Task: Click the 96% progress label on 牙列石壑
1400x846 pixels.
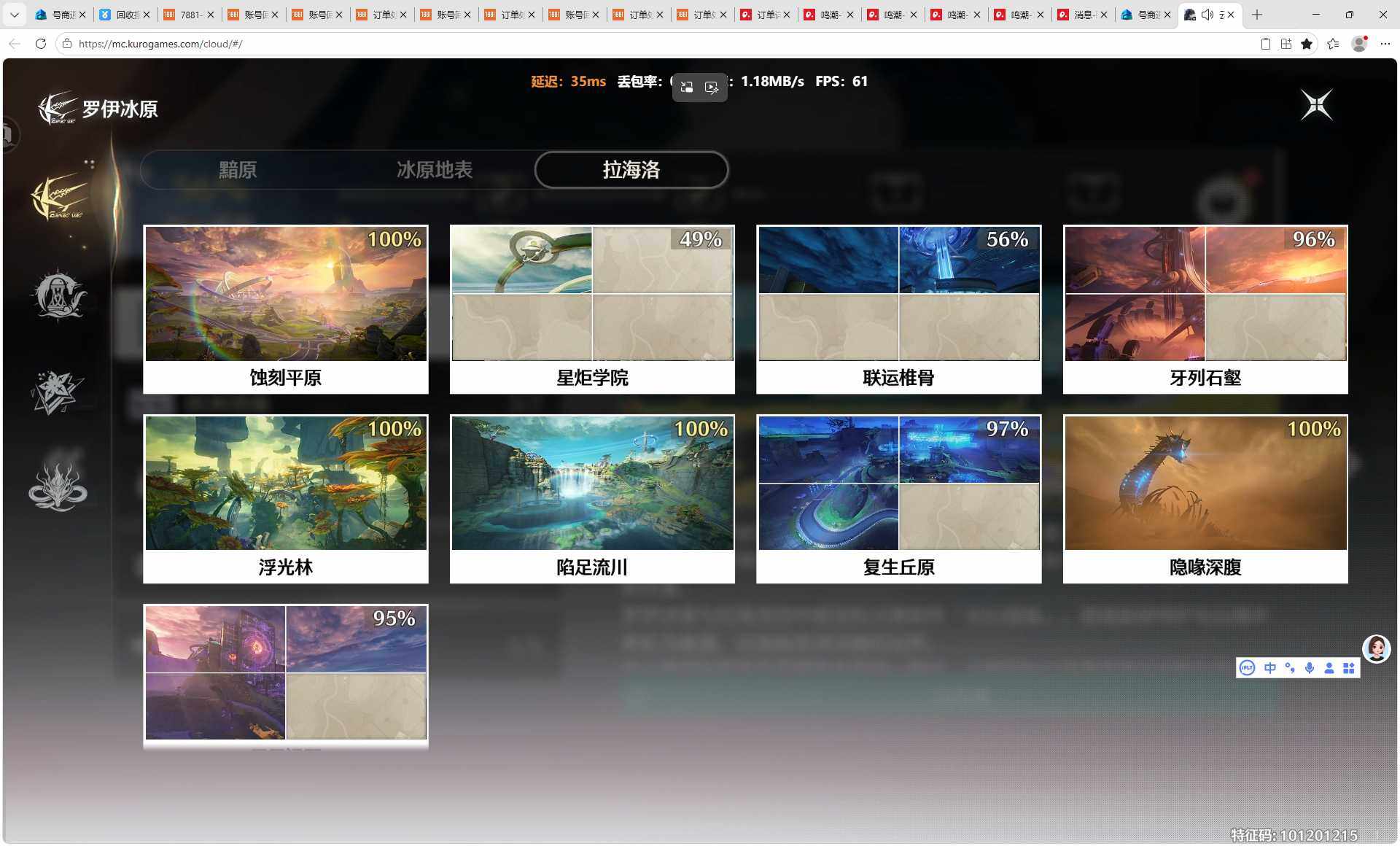Action: pos(1313,239)
